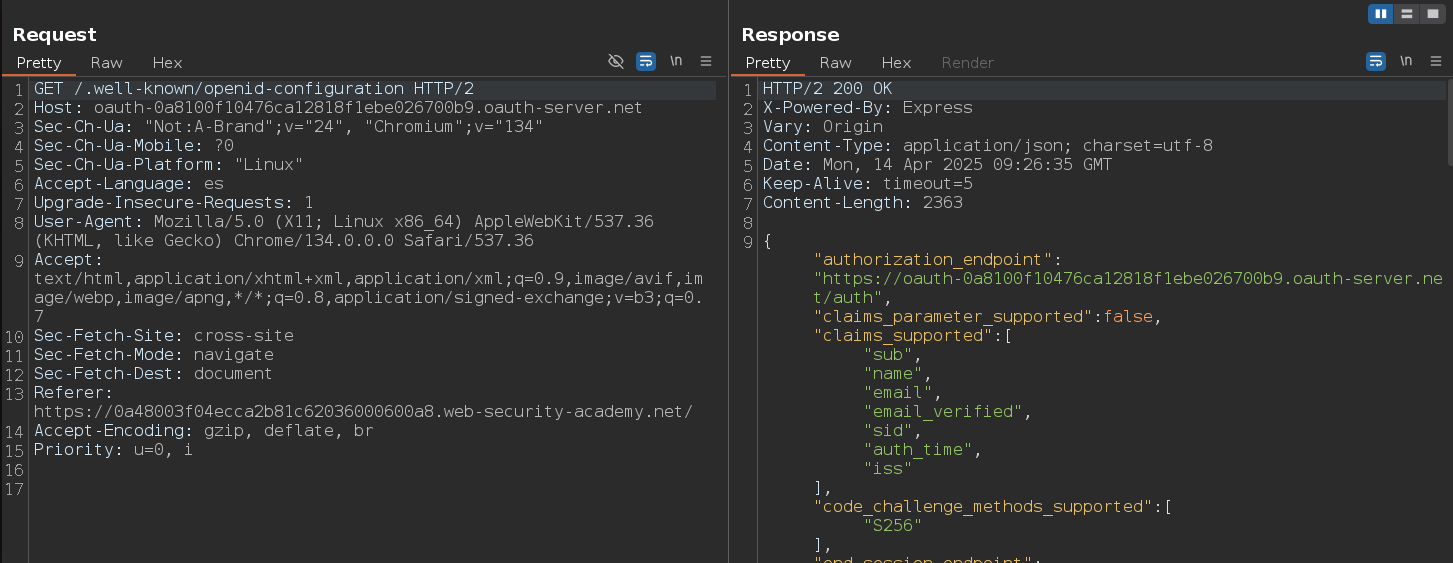Select the combined single-pane layout icon

pyautogui.click(x=1432, y=13)
